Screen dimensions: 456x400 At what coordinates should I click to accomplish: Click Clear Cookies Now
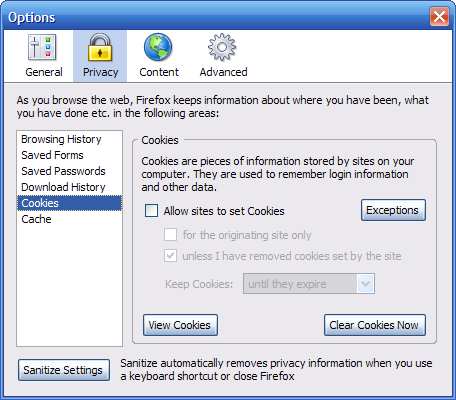[x=375, y=325]
